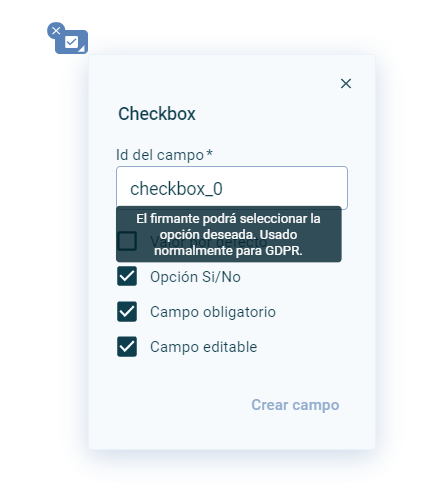
Task: Uncheck the Opción Si/No checkbox
Action: pos(127,276)
